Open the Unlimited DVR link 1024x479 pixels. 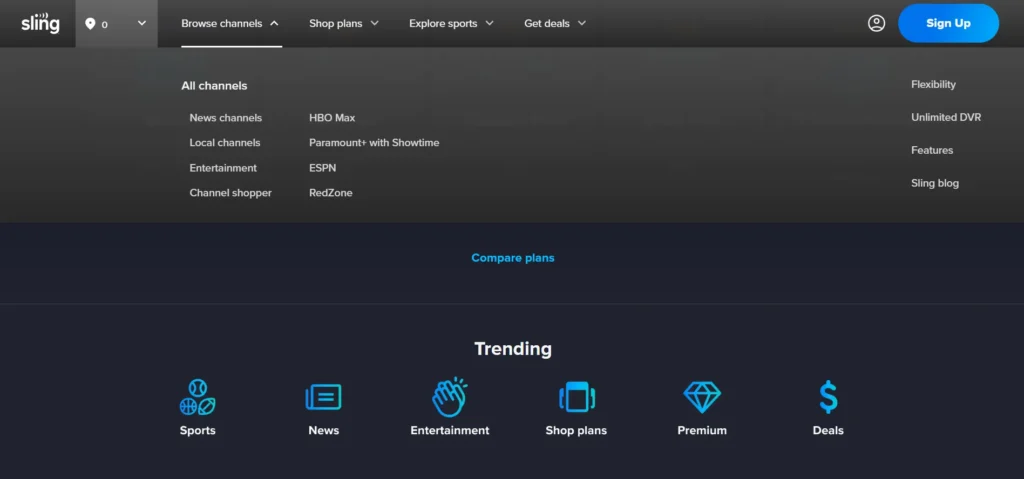click(x=945, y=117)
